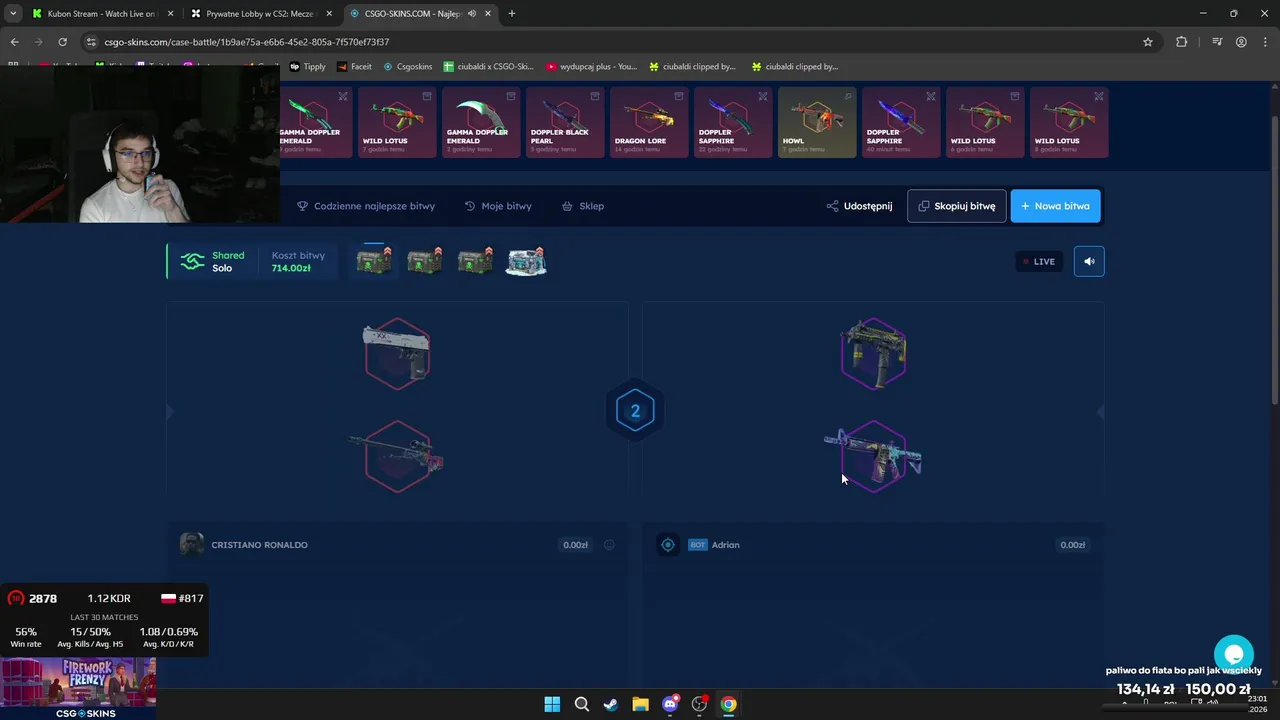Screen dimensions: 1280x720
Task: Select the SMG skin in Adrian's panel
Action: click(x=874, y=352)
